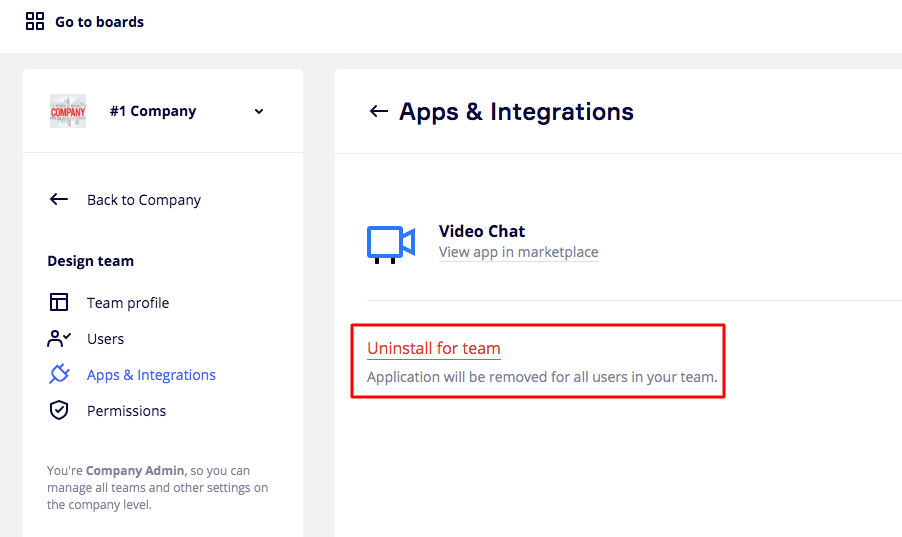The height and width of the screenshot is (537, 902).
Task: Click the Permissions shield icon
Action: click(59, 410)
